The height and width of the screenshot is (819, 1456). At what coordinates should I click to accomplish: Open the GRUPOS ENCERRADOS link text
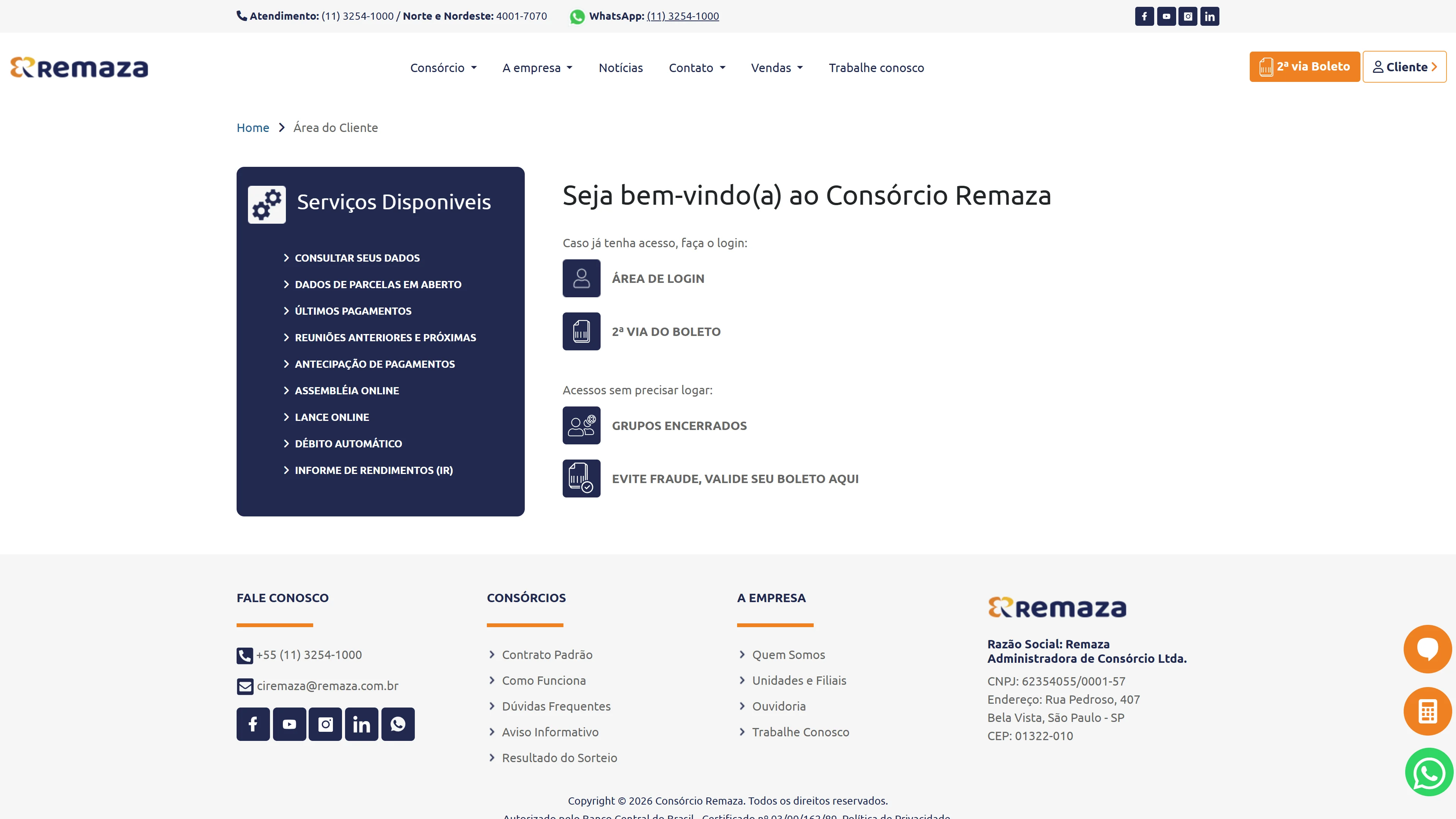[x=679, y=425]
